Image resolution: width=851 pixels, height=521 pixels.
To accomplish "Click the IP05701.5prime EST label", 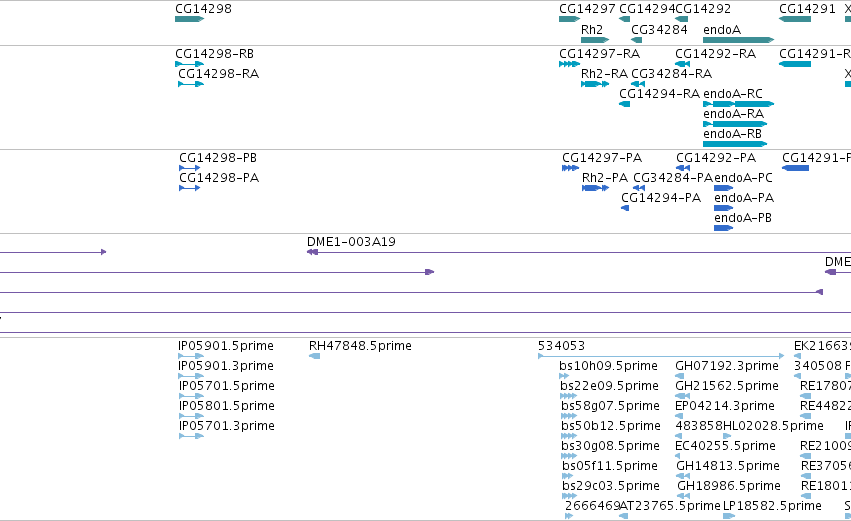I will coord(227,386).
